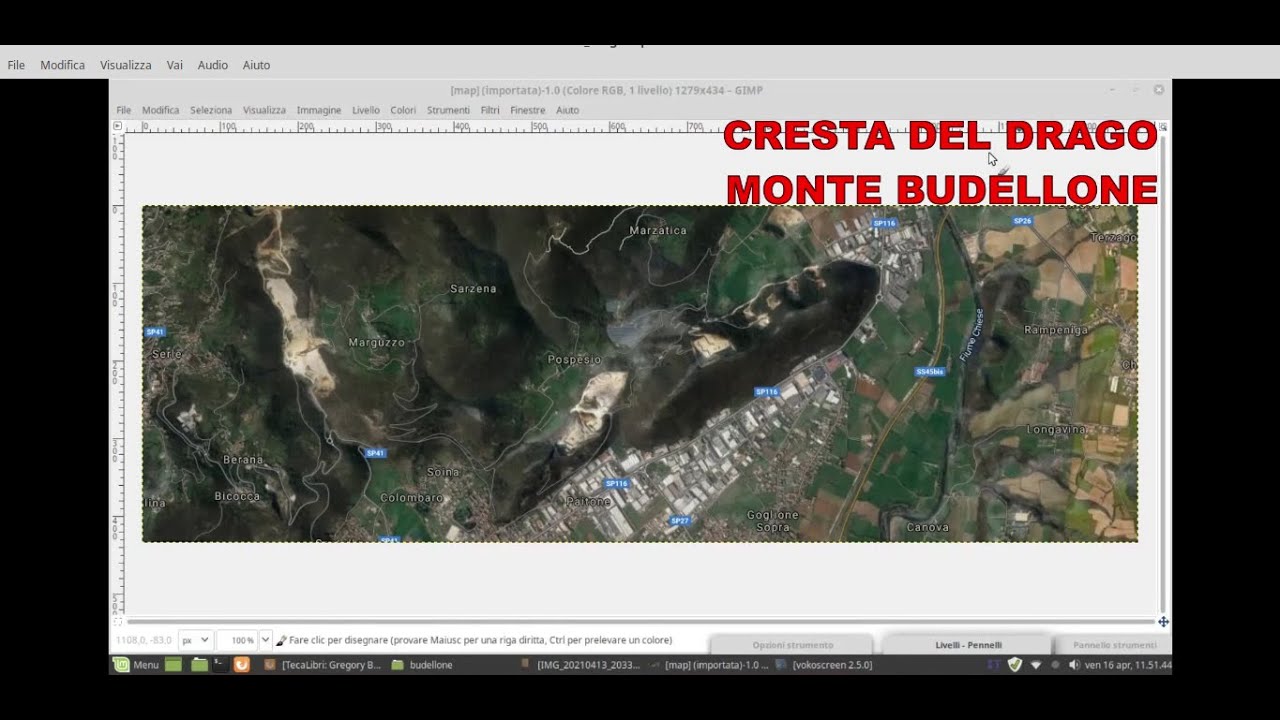Open the GIMP Filtri menu
1280x720 pixels.
(489, 110)
